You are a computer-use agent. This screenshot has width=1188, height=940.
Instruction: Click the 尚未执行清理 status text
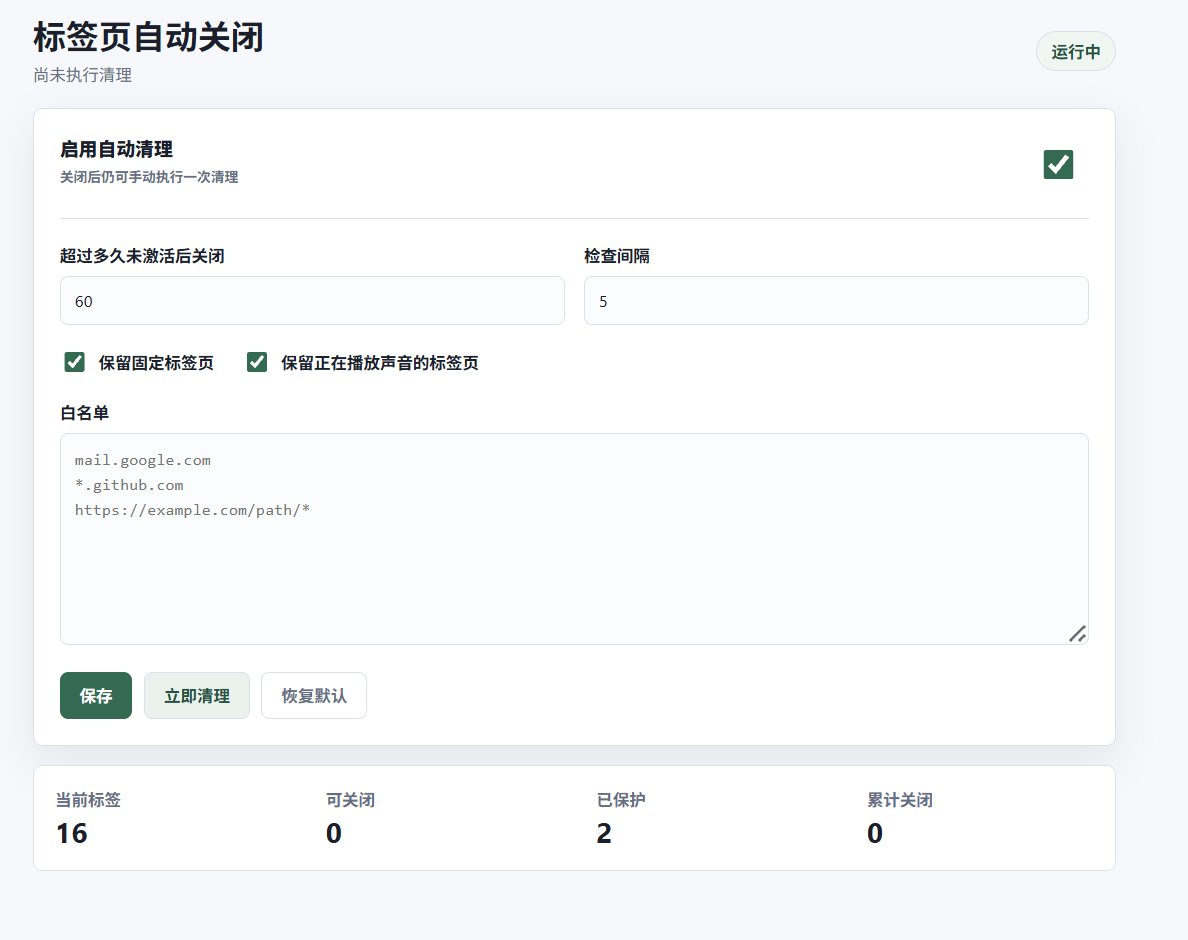[x=83, y=75]
